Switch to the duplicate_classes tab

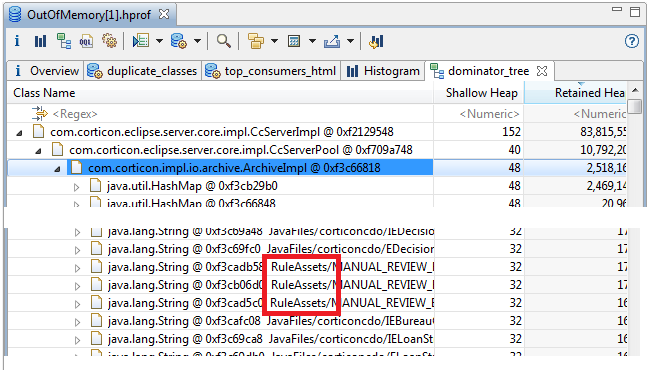coord(142,71)
